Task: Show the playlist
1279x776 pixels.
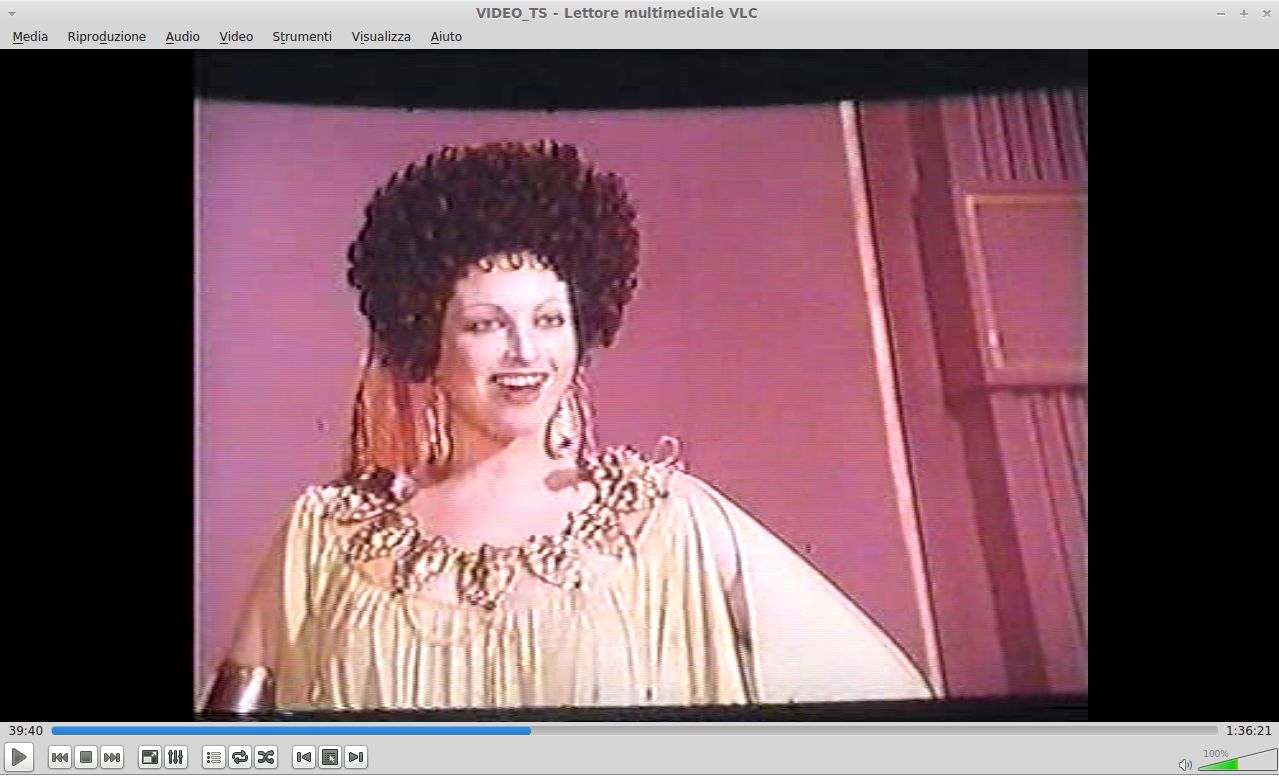Action: (213, 758)
